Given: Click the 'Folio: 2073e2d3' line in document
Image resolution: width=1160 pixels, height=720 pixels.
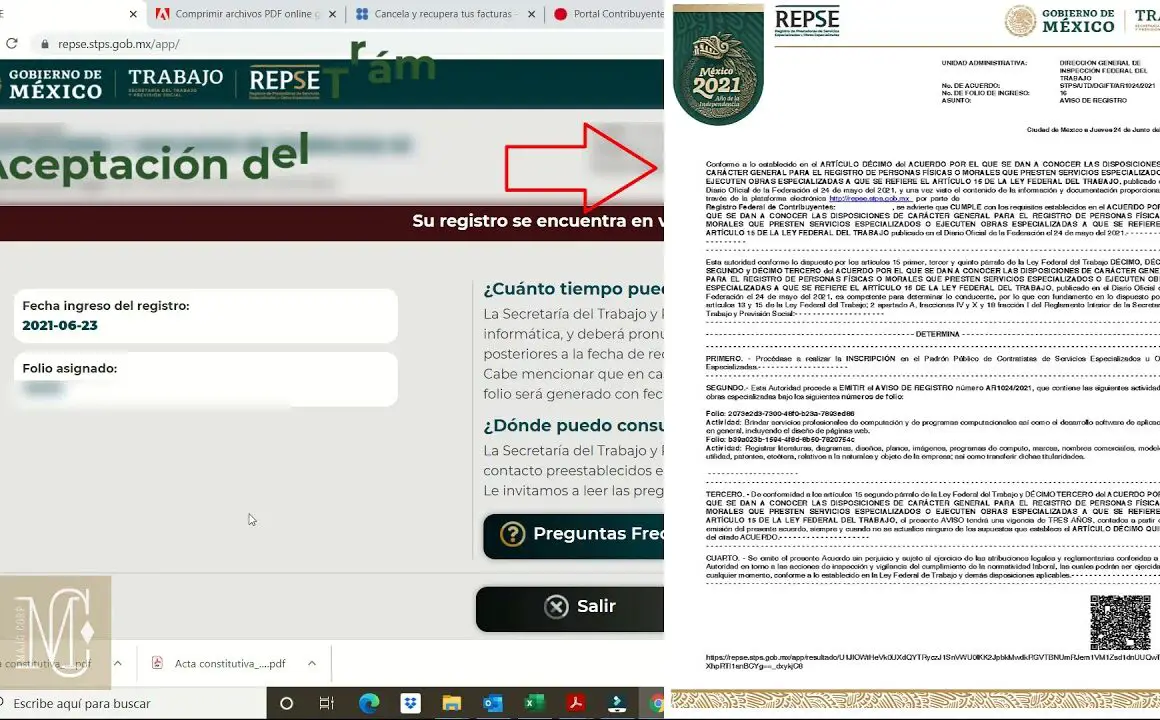Looking at the screenshot, I should pyautogui.click(x=780, y=414).
